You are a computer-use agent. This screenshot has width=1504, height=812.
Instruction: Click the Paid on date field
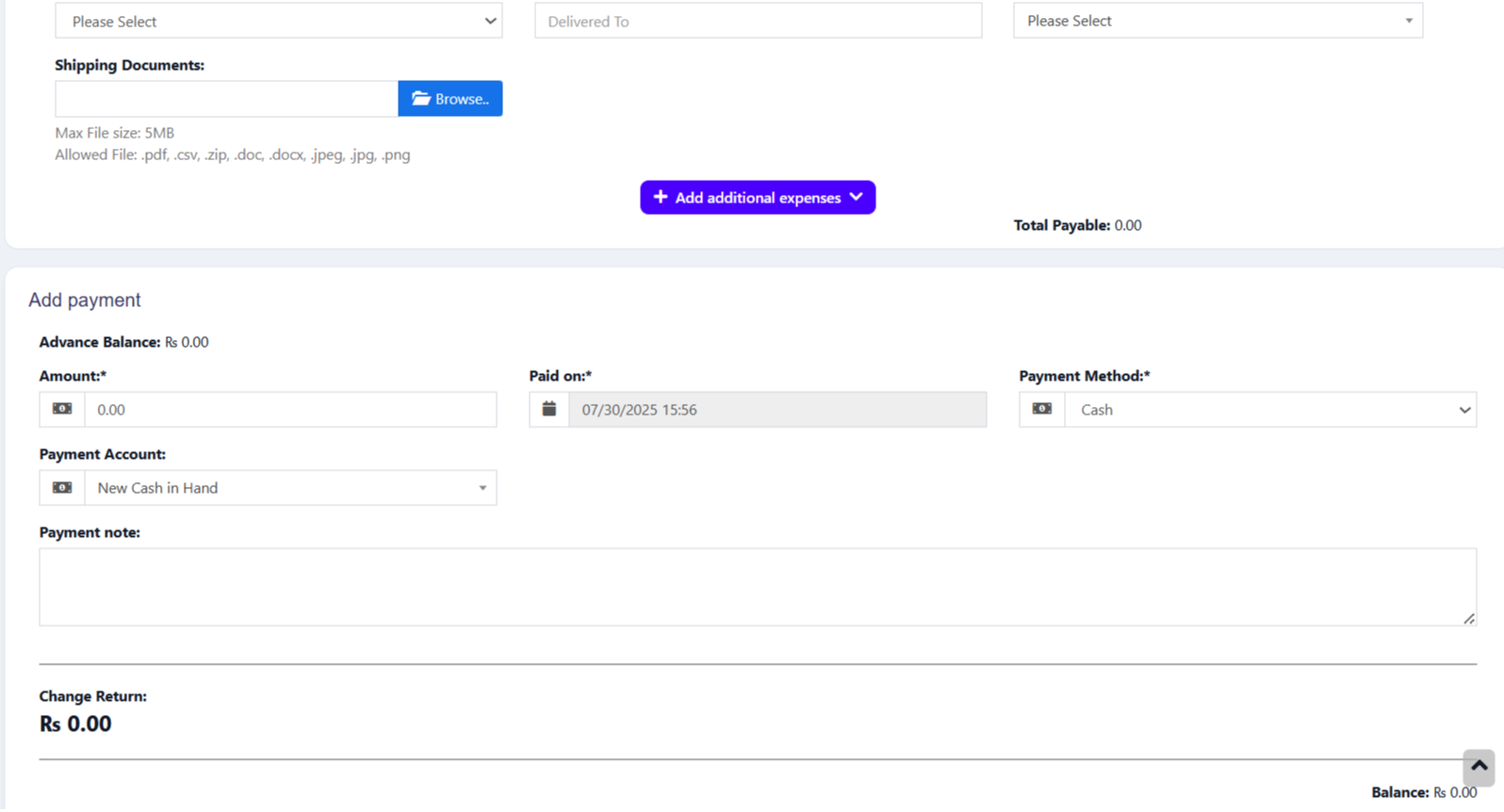click(x=777, y=410)
